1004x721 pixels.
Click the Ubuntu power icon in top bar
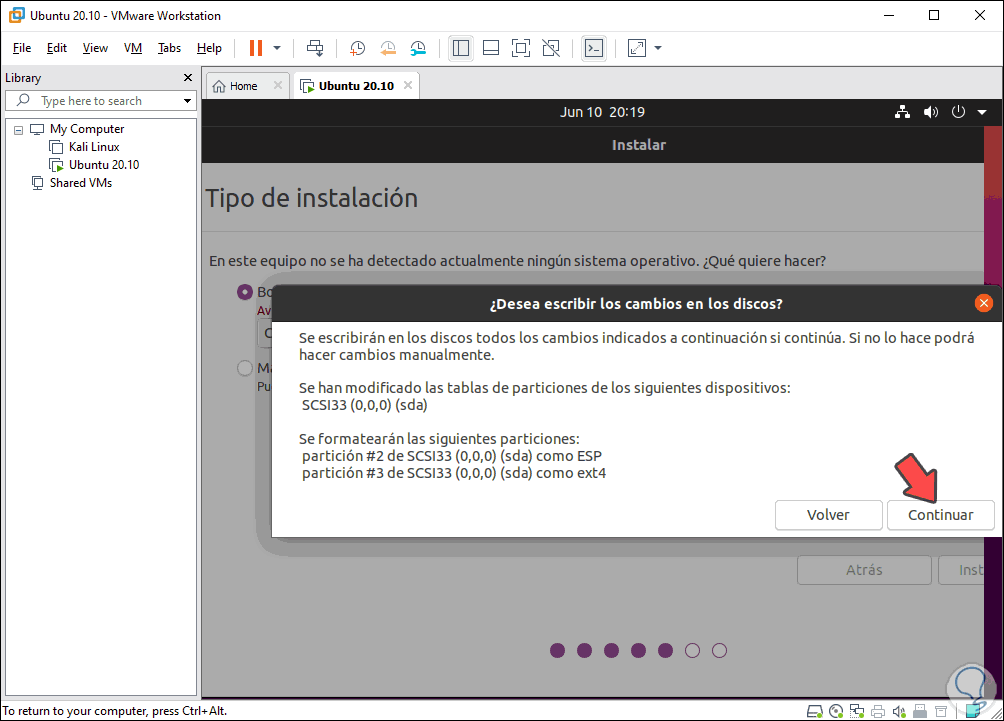[958, 112]
